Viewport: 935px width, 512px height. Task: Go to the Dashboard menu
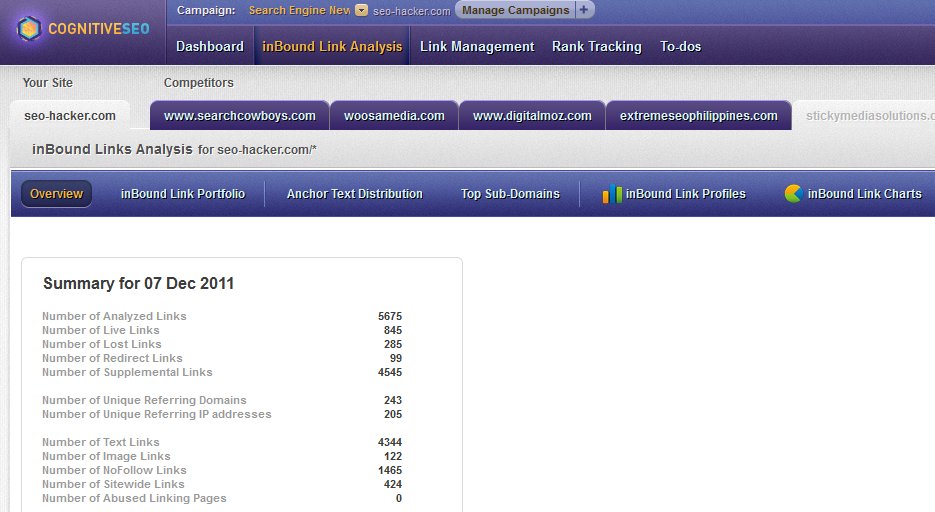coord(210,46)
